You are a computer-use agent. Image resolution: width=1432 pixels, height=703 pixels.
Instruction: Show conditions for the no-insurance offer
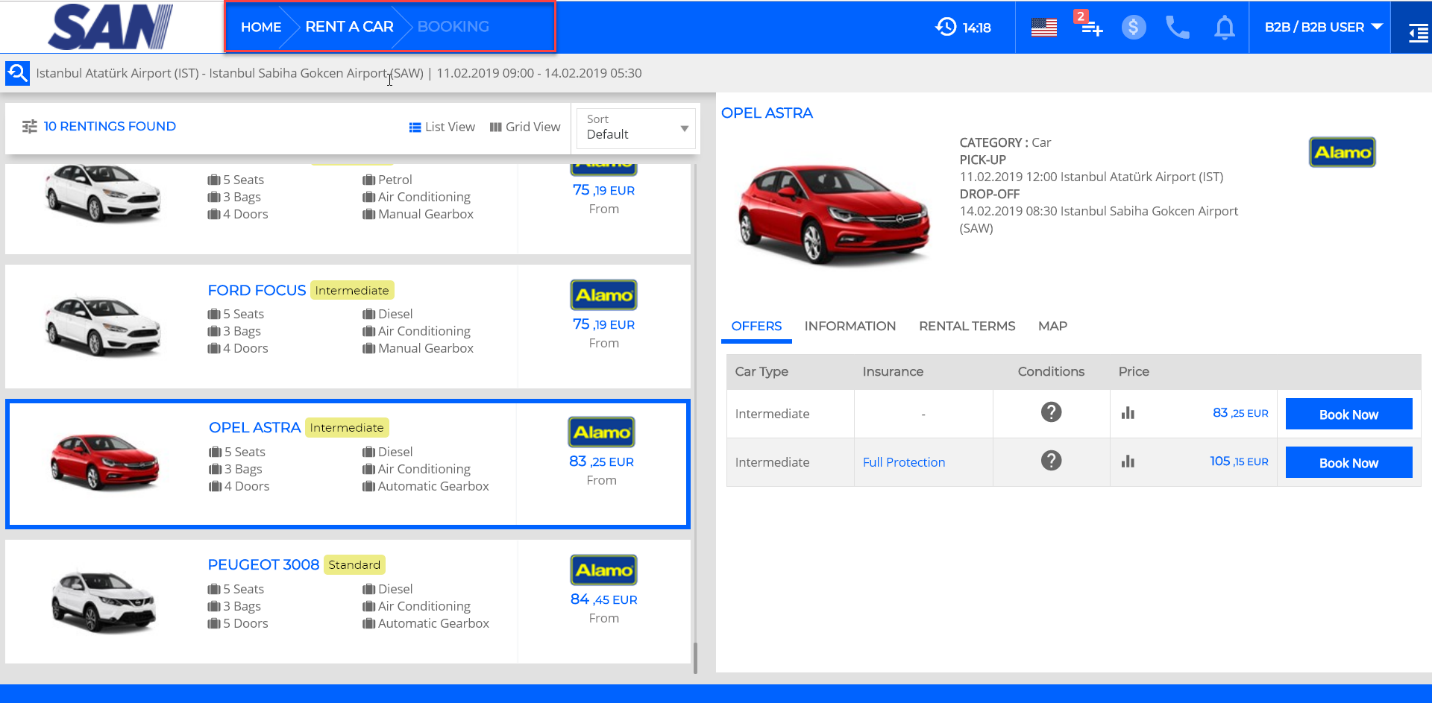1051,412
